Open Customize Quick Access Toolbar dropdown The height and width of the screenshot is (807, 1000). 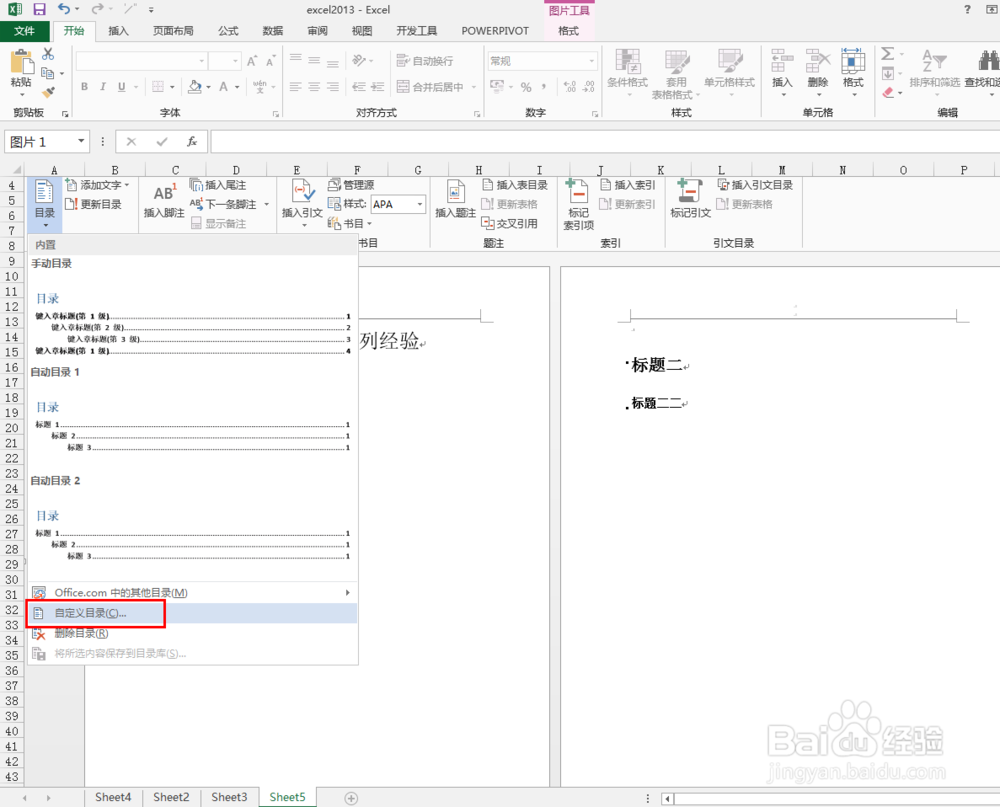(x=151, y=10)
